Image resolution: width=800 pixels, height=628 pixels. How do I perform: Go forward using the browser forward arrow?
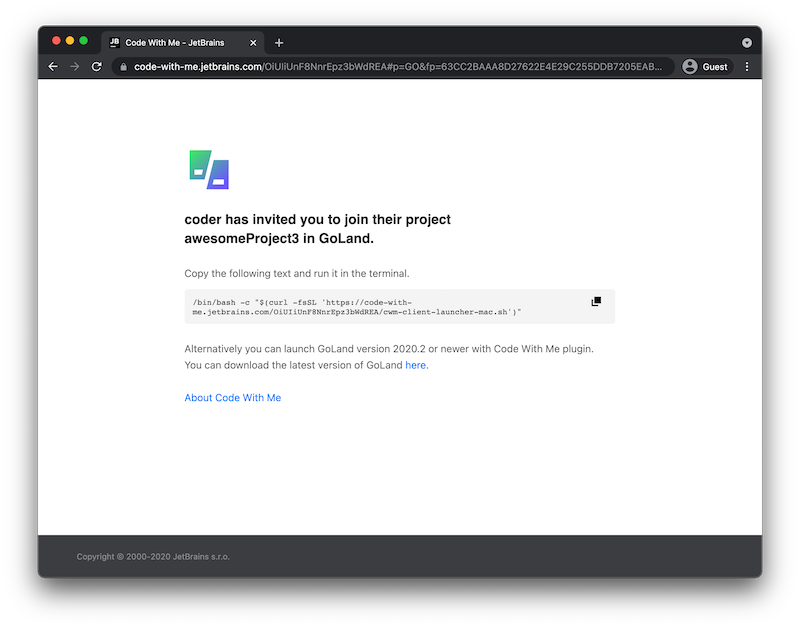pyautogui.click(x=74, y=67)
